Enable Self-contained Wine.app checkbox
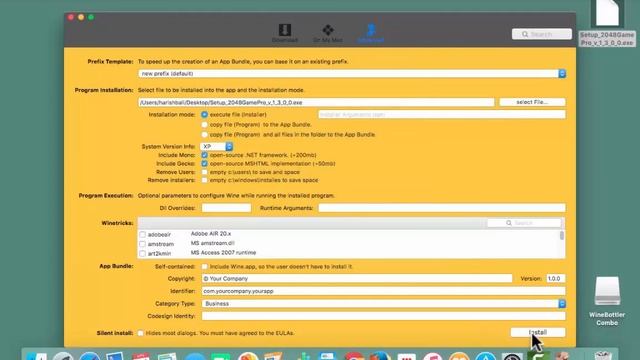Image resolution: width=640 pixels, height=360 pixels. tap(204, 267)
